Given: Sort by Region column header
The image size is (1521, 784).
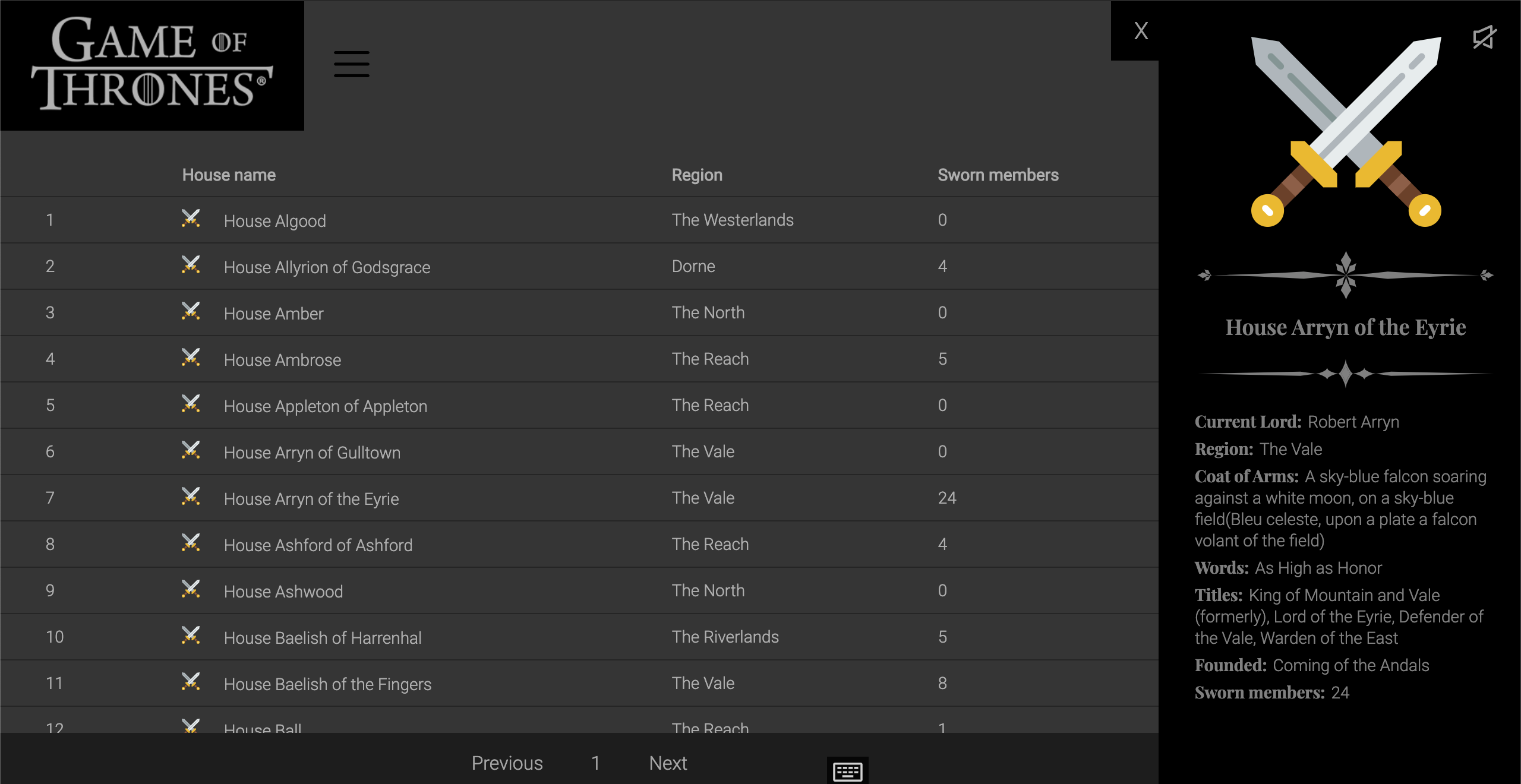Looking at the screenshot, I should [x=697, y=175].
